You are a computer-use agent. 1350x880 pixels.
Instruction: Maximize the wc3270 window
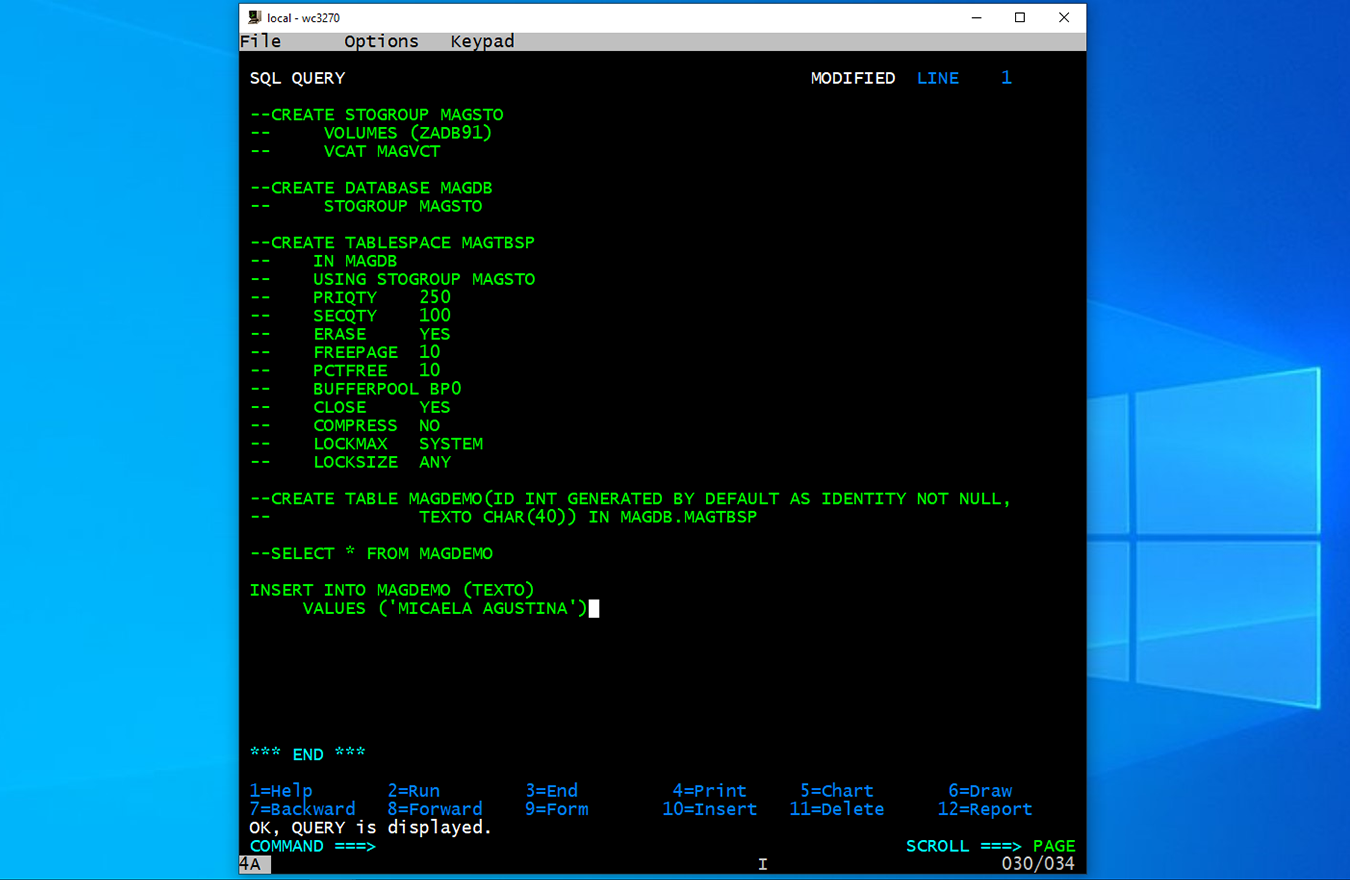coord(1020,18)
